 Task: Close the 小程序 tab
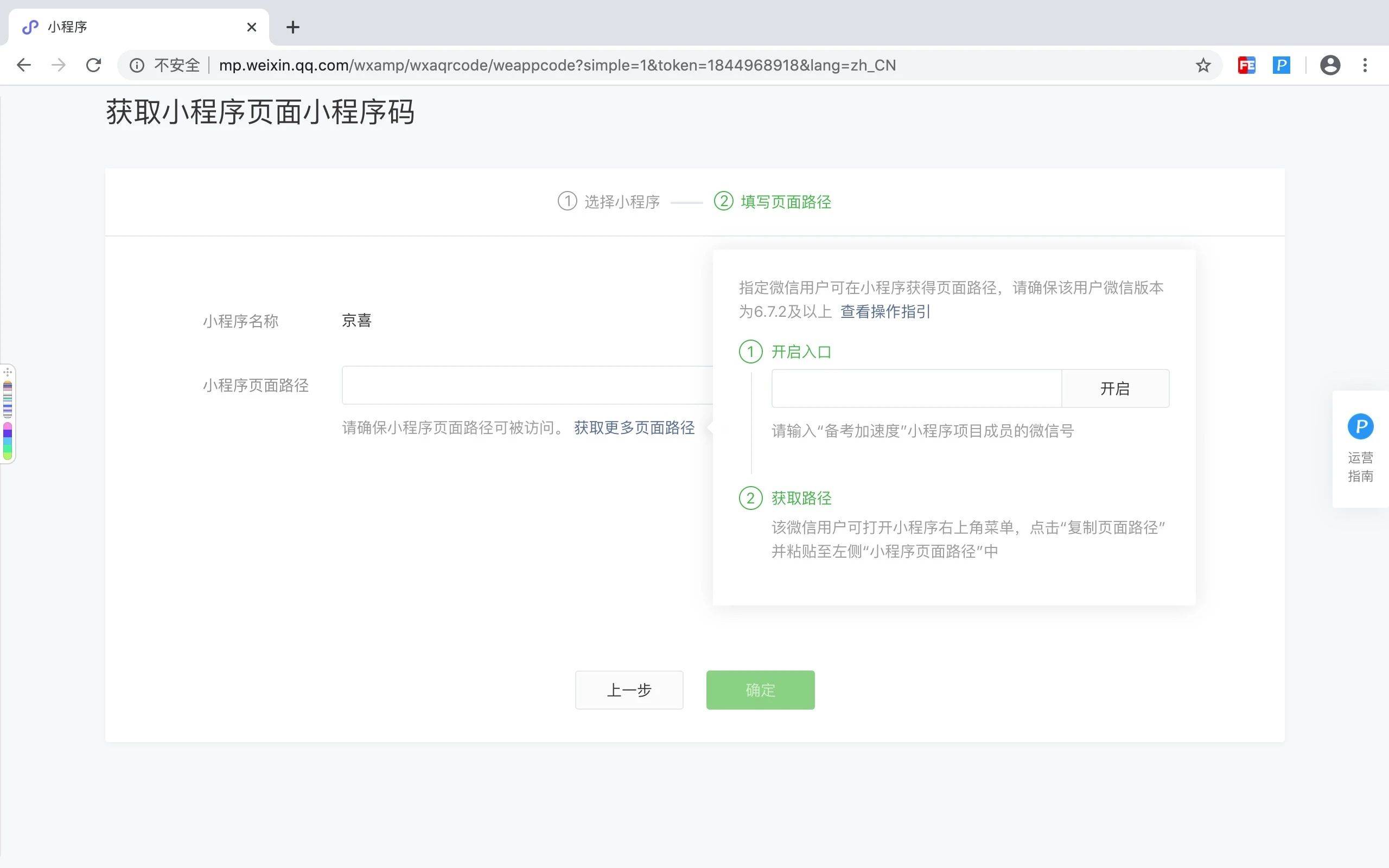click(251, 27)
